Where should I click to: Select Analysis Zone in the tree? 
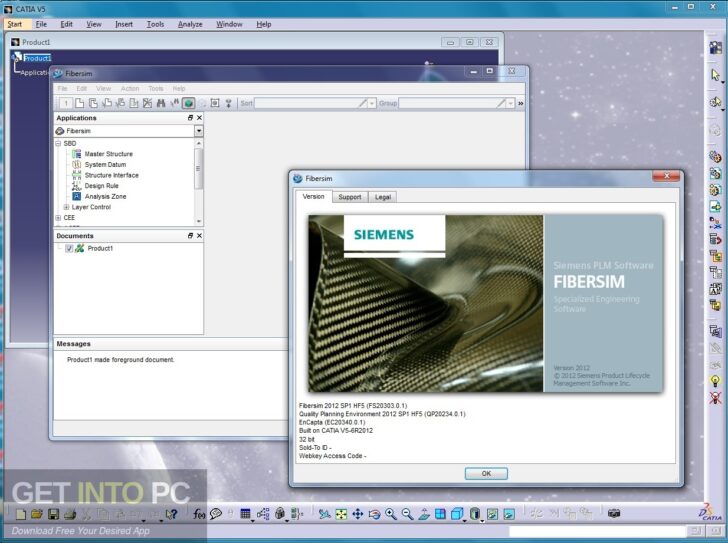pyautogui.click(x=105, y=196)
